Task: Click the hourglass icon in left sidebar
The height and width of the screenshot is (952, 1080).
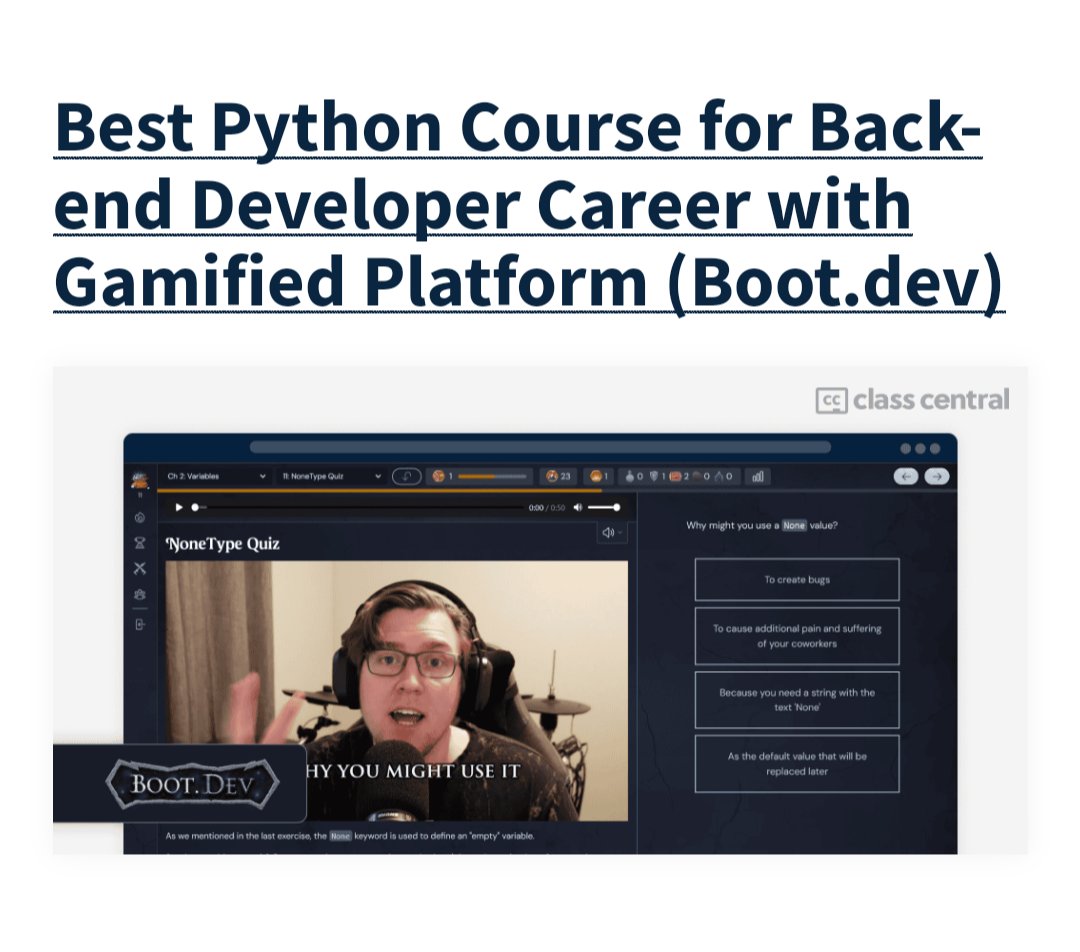Action: click(140, 543)
